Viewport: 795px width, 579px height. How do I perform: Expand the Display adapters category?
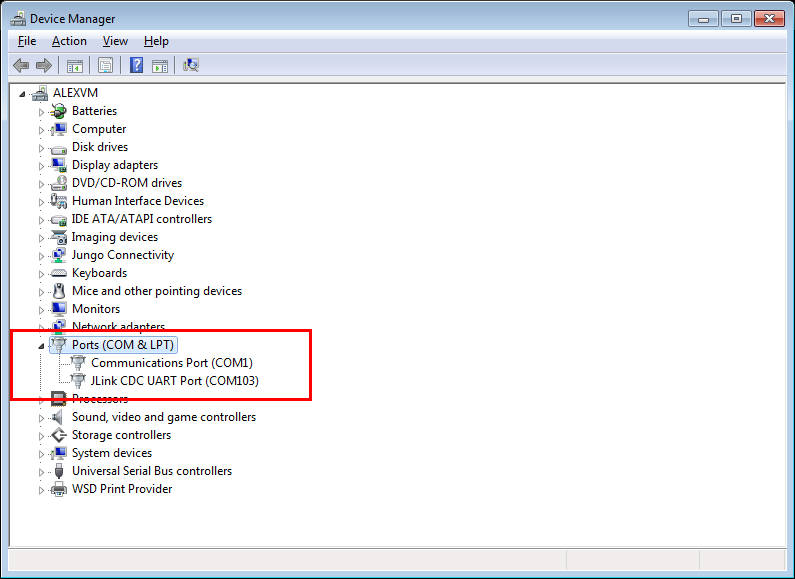pyautogui.click(x=42, y=166)
